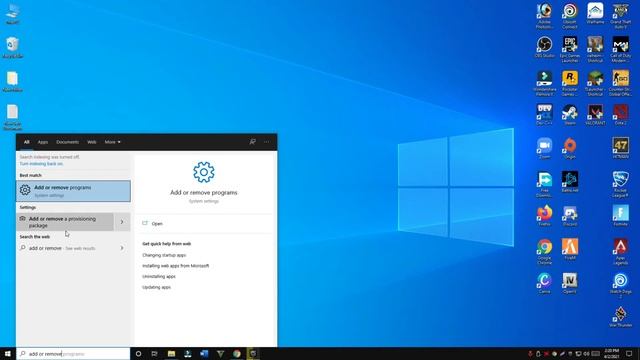Select the Grand Theft Auto V icon

pos(620,16)
